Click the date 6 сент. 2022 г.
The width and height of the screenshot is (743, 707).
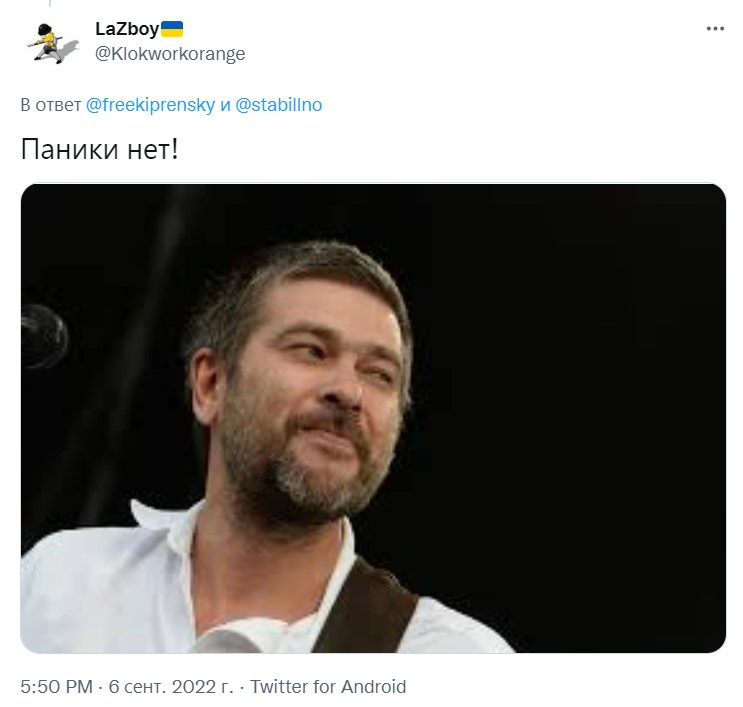pos(171,687)
